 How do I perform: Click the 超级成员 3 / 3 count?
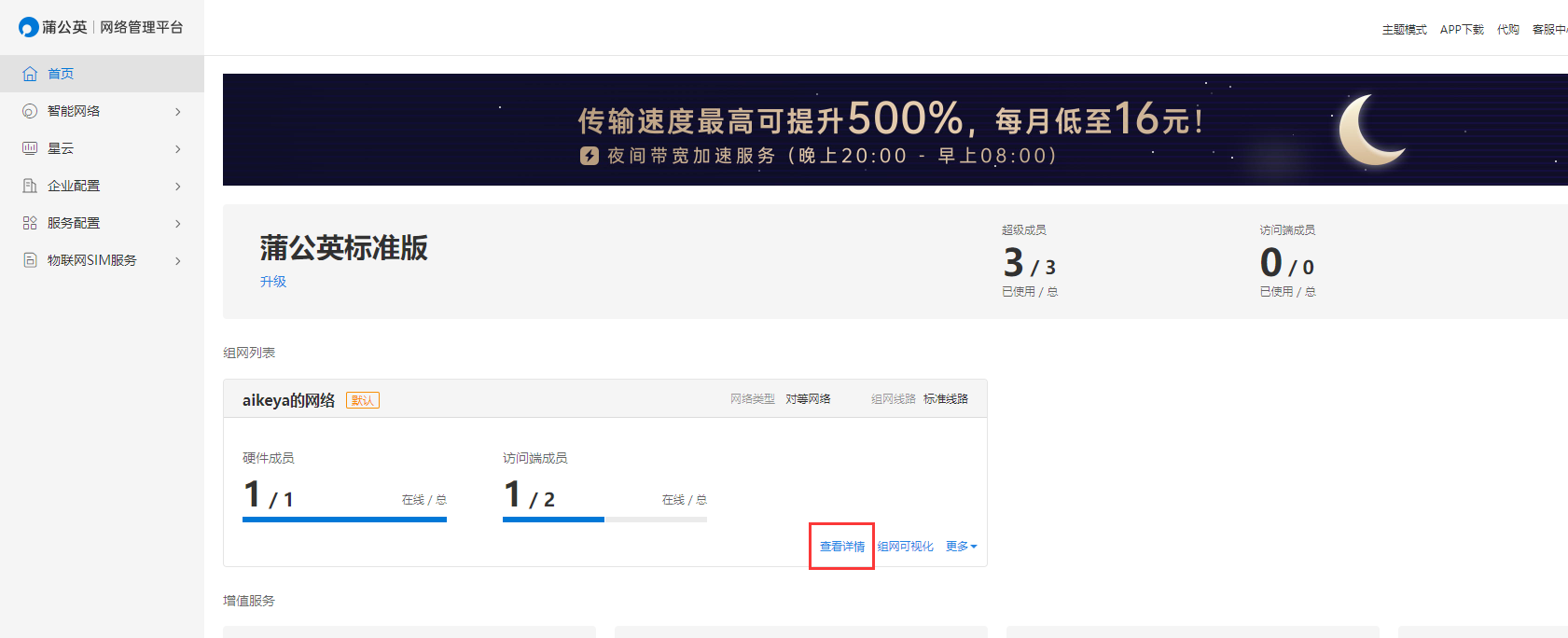(1029, 263)
